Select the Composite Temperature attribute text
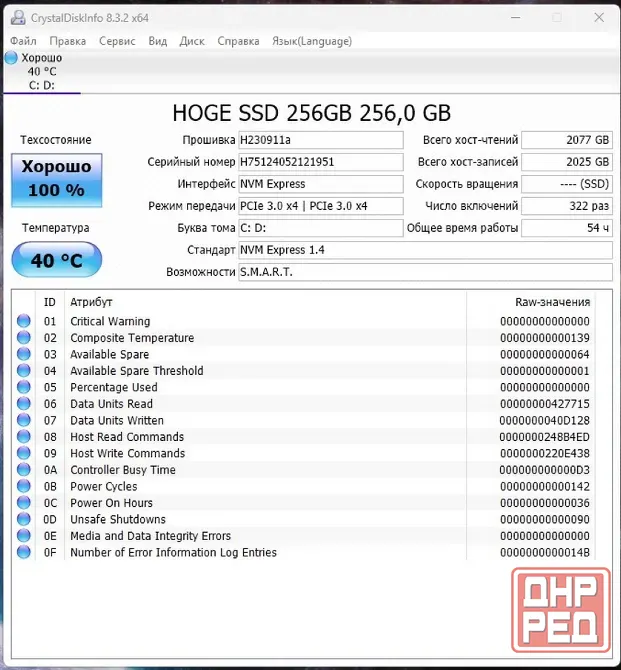 coord(132,338)
